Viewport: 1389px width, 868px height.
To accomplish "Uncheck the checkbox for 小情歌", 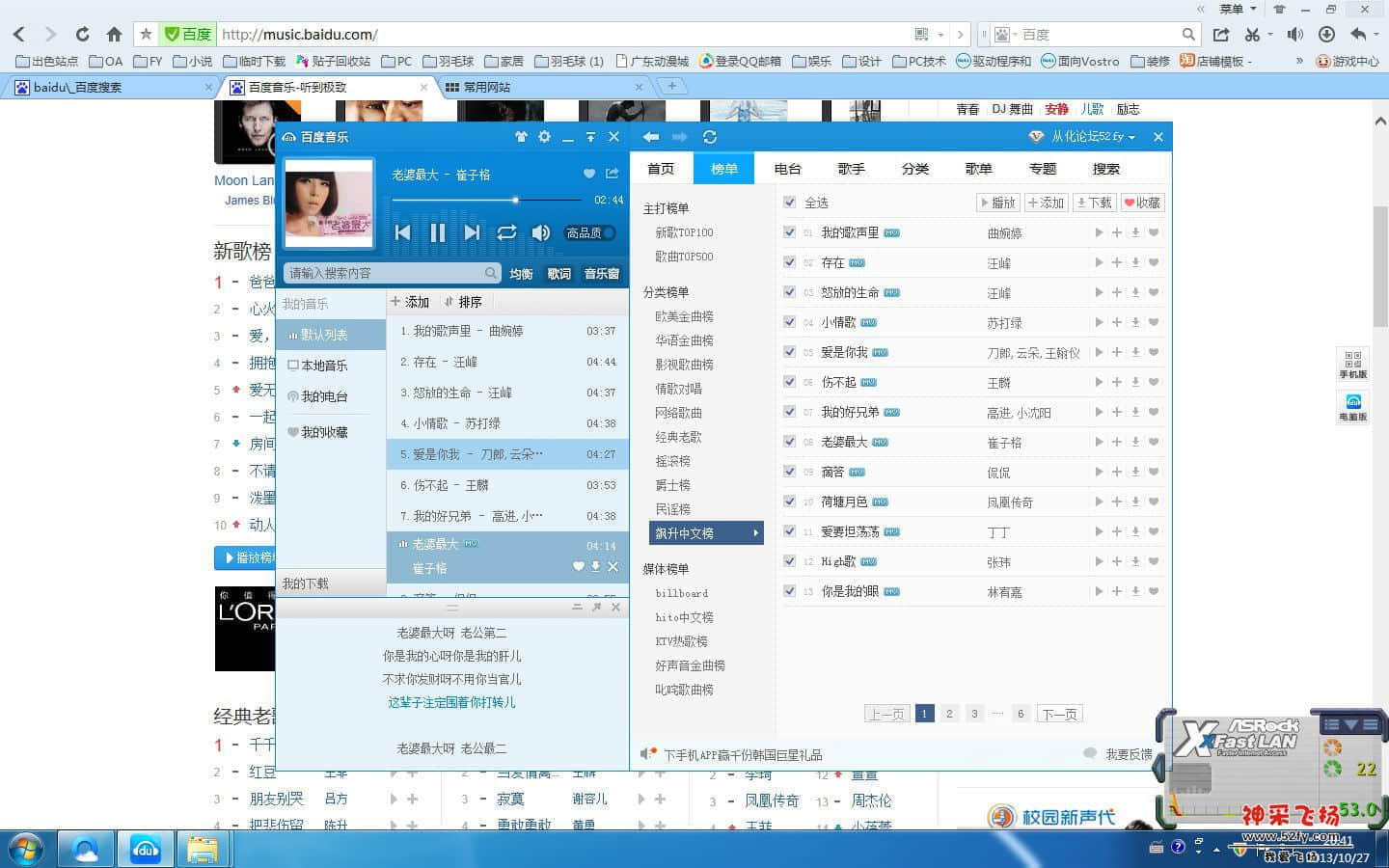I will coord(789,322).
